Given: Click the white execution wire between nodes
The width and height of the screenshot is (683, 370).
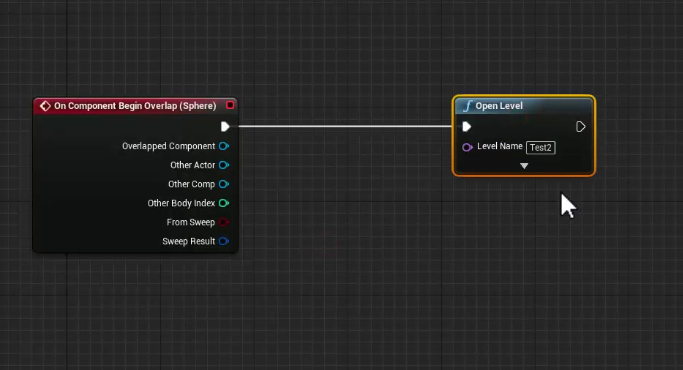Looking at the screenshot, I should 345,127.
